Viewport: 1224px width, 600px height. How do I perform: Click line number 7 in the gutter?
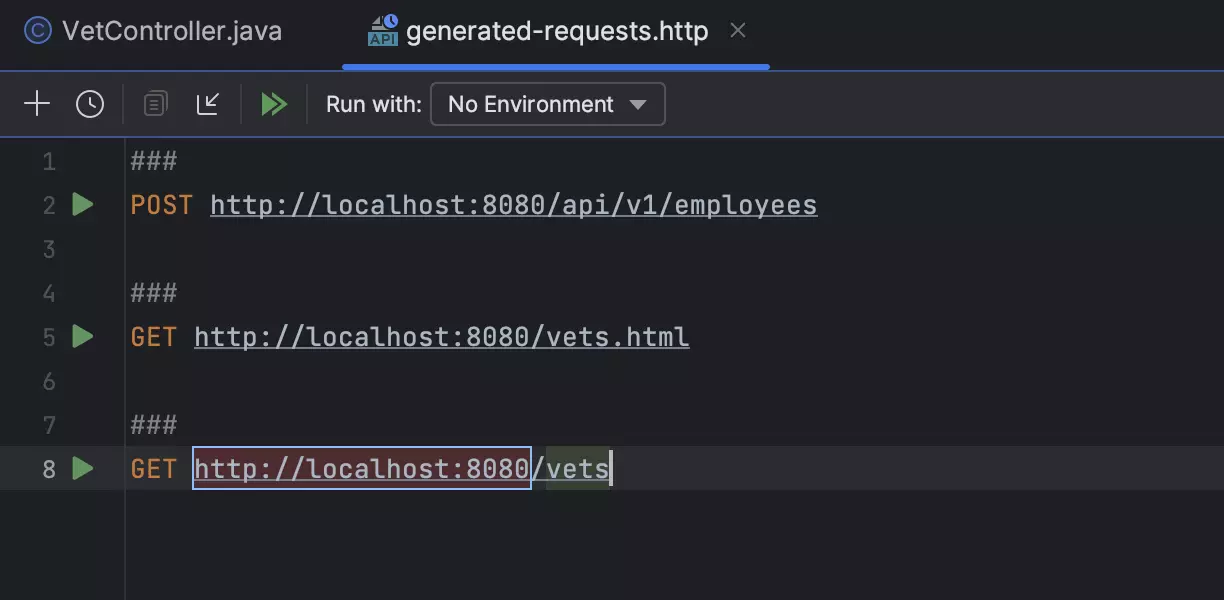[49, 425]
